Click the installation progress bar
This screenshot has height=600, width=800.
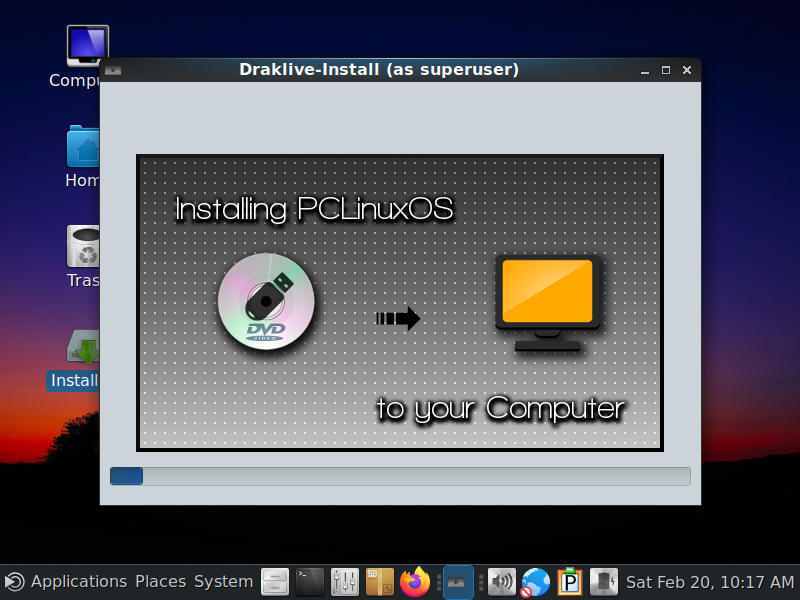(x=400, y=477)
